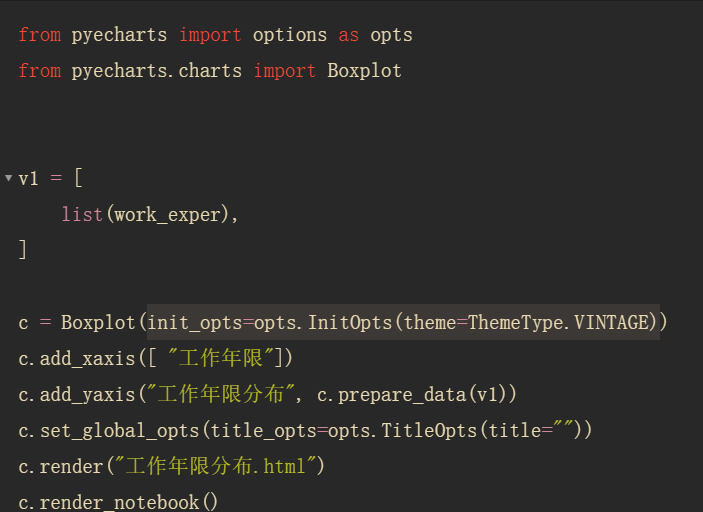Screen dimensions: 703x512
Task: Click the c.render_notebook() line
Action: coord(118,502)
